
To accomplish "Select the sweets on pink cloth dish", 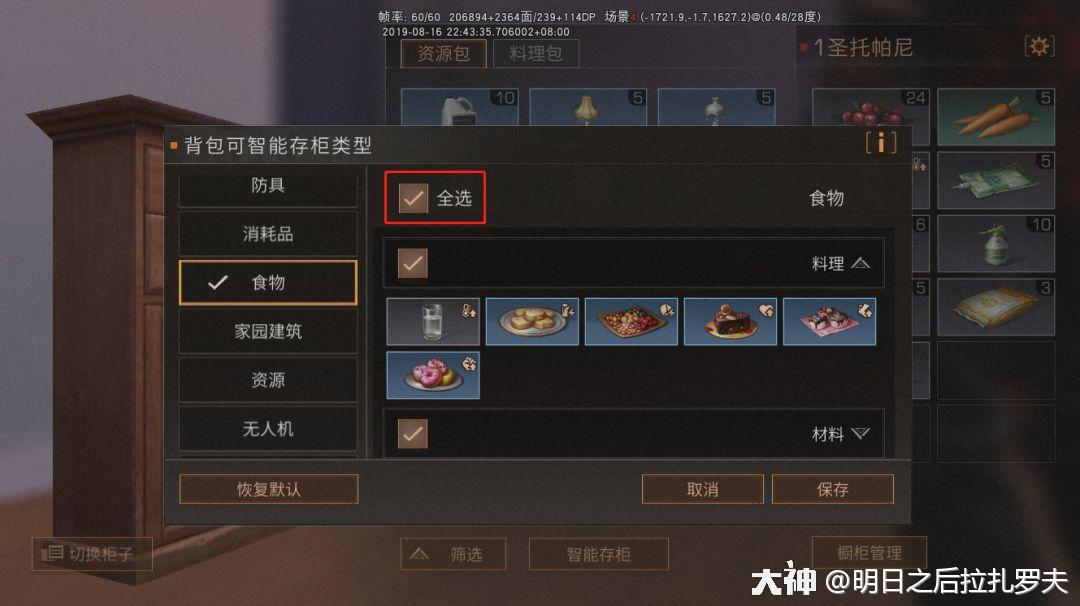I will point(829,322).
